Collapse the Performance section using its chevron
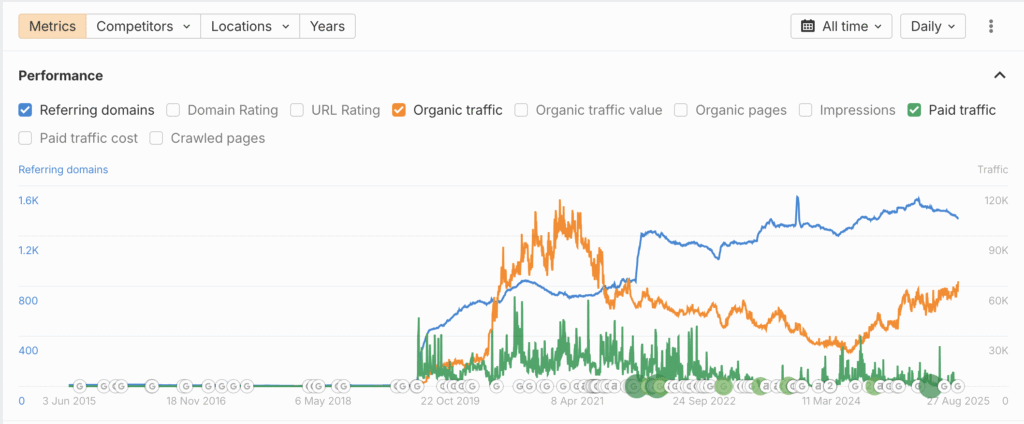 point(999,75)
